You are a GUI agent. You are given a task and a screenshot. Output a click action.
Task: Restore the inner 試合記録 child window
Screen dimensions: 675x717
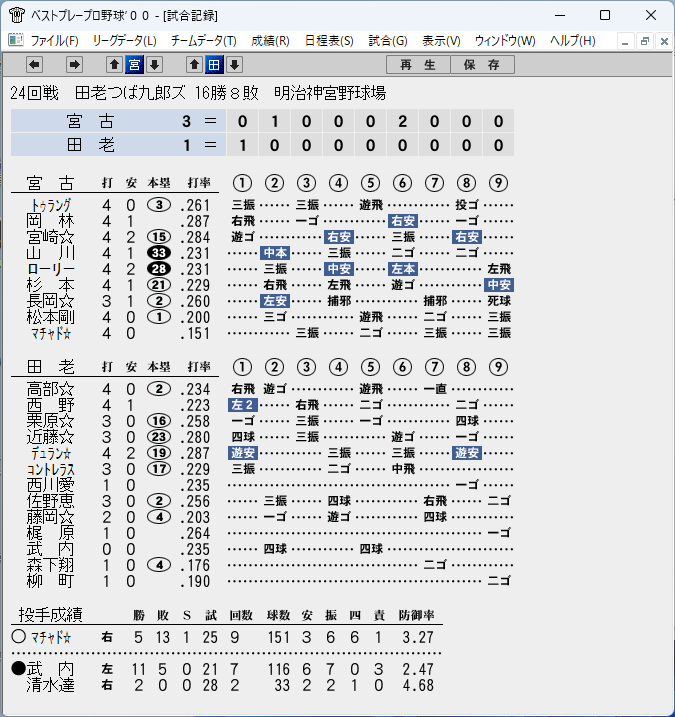pyautogui.click(x=644, y=42)
